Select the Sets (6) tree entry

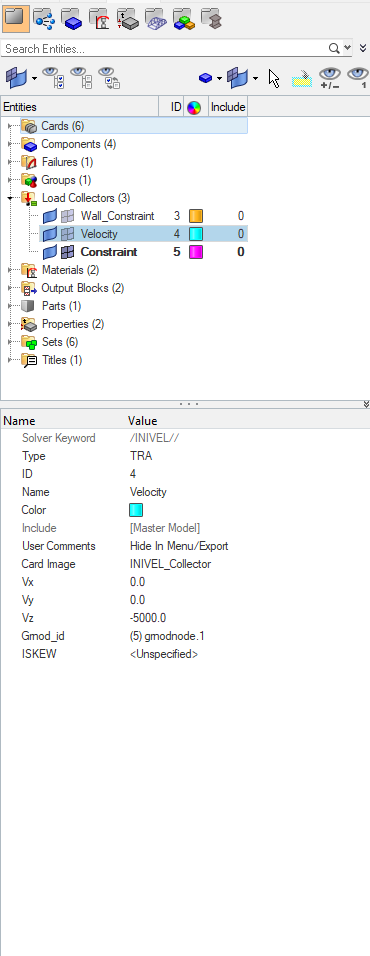coord(60,342)
